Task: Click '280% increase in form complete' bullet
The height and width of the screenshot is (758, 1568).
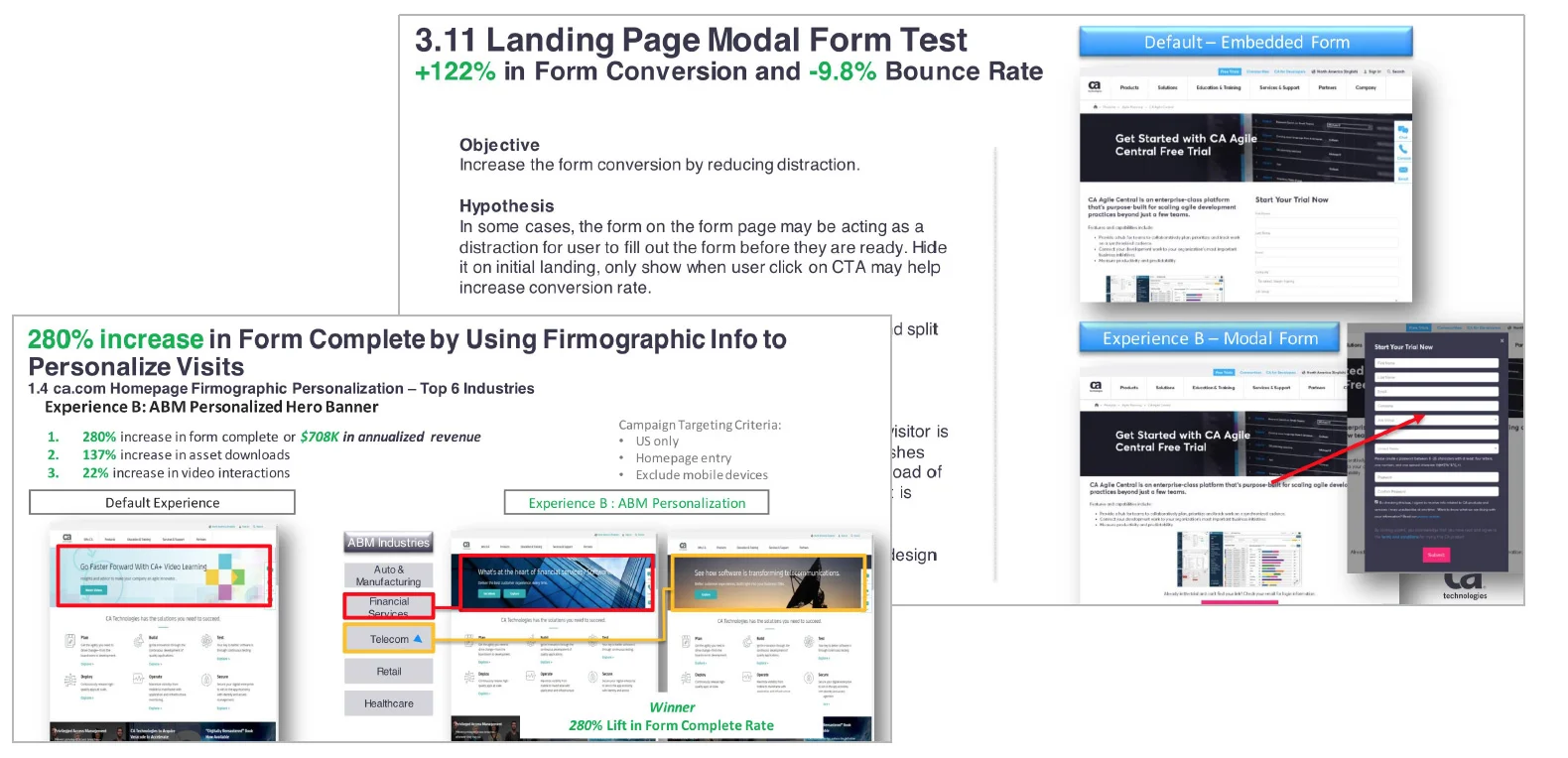Action: point(281,437)
